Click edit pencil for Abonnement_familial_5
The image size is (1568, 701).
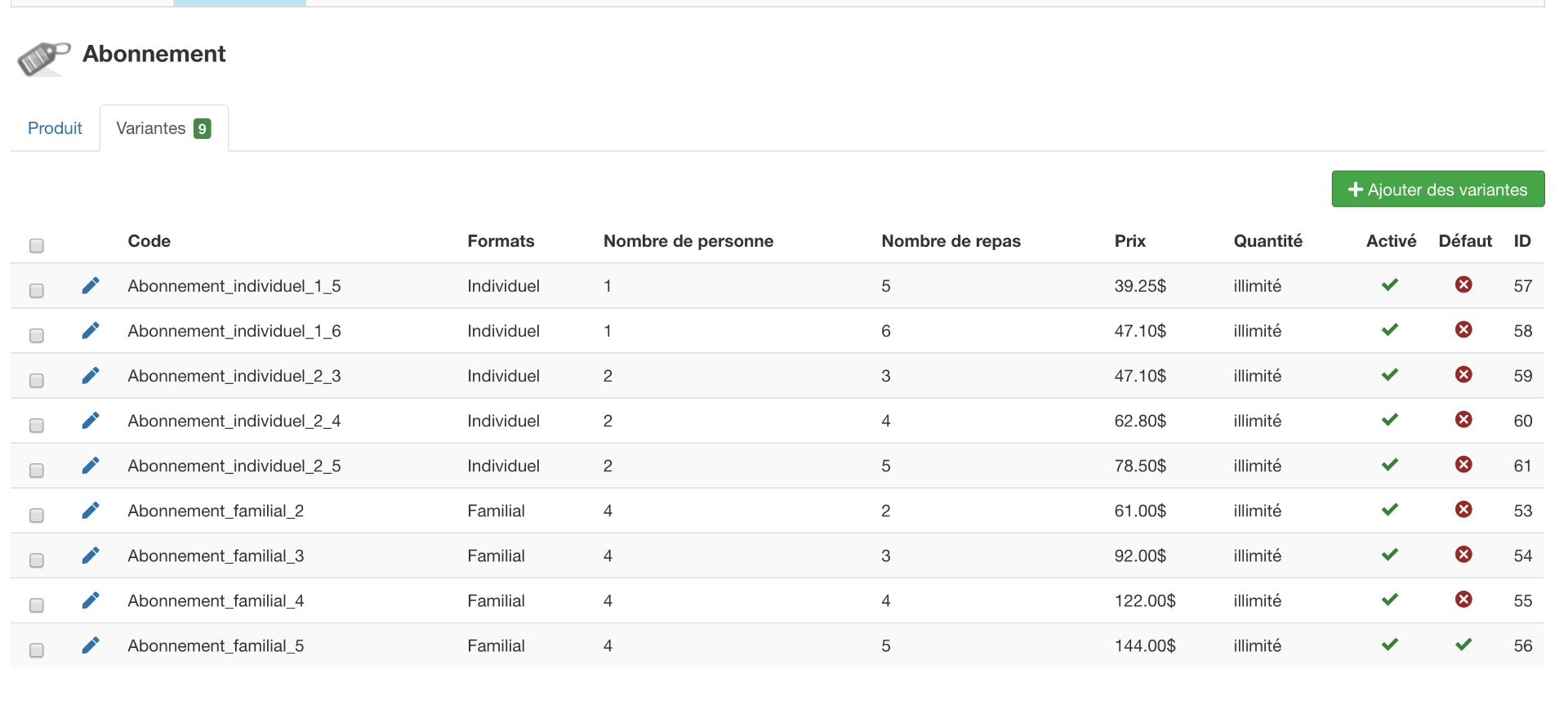pyautogui.click(x=91, y=645)
